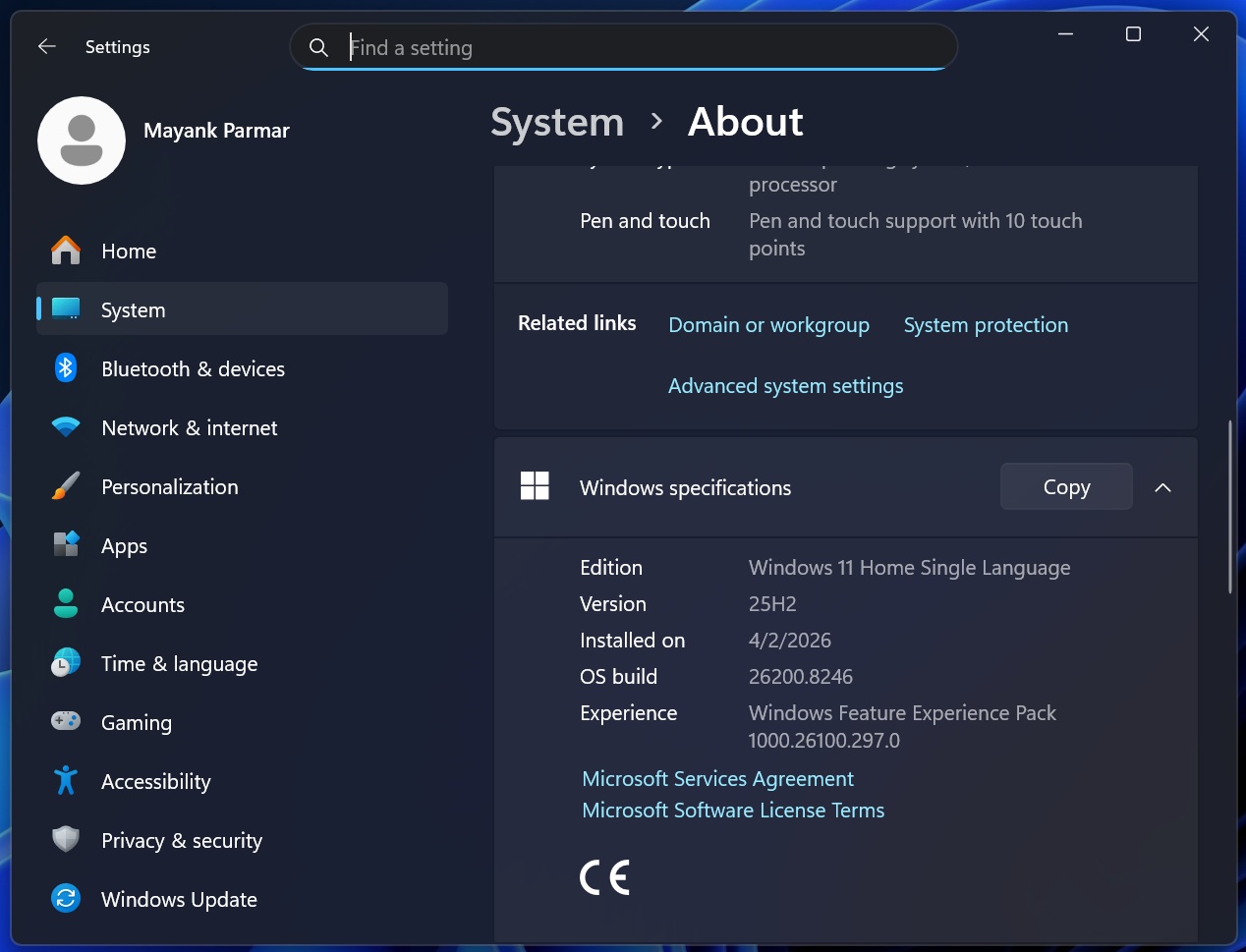Image resolution: width=1246 pixels, height=952 pixels.
Task: Click the Related links label
Action: point(577,323)
